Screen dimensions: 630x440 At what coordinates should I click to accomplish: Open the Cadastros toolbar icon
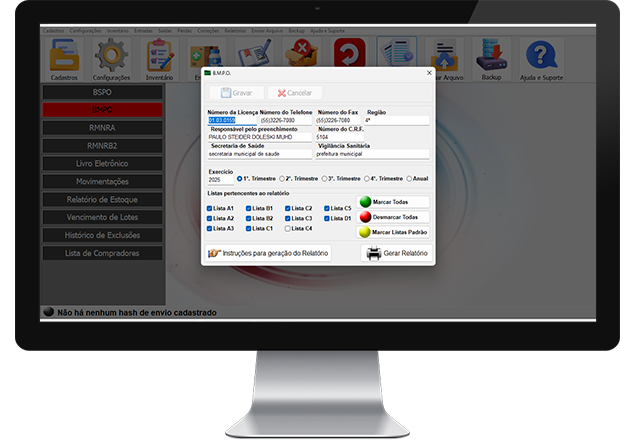pyautogui.click(x=63, y=56)
